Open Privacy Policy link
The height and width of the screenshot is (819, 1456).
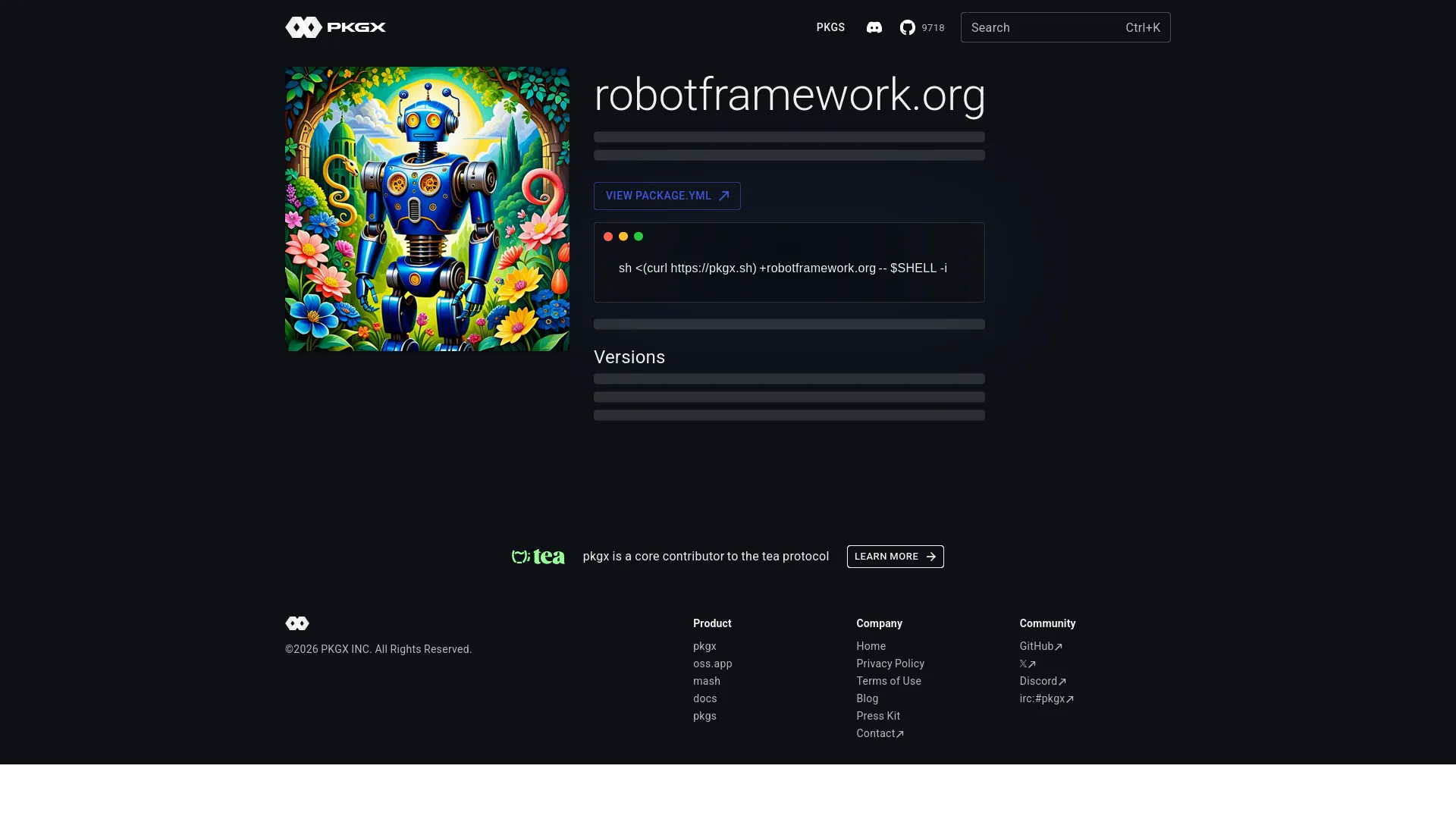pos(890,664)
